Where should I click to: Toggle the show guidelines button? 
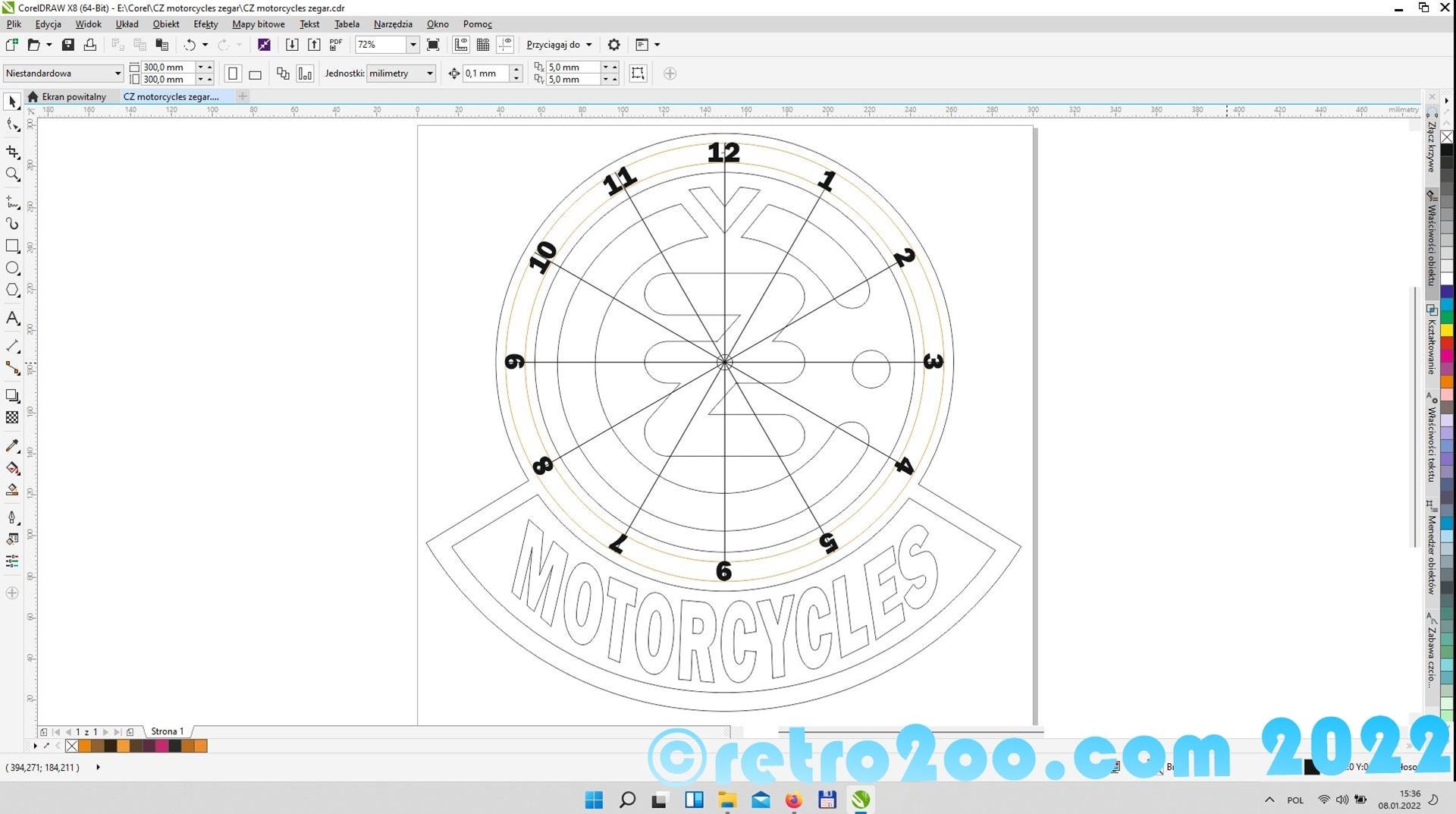coord(505,45)
